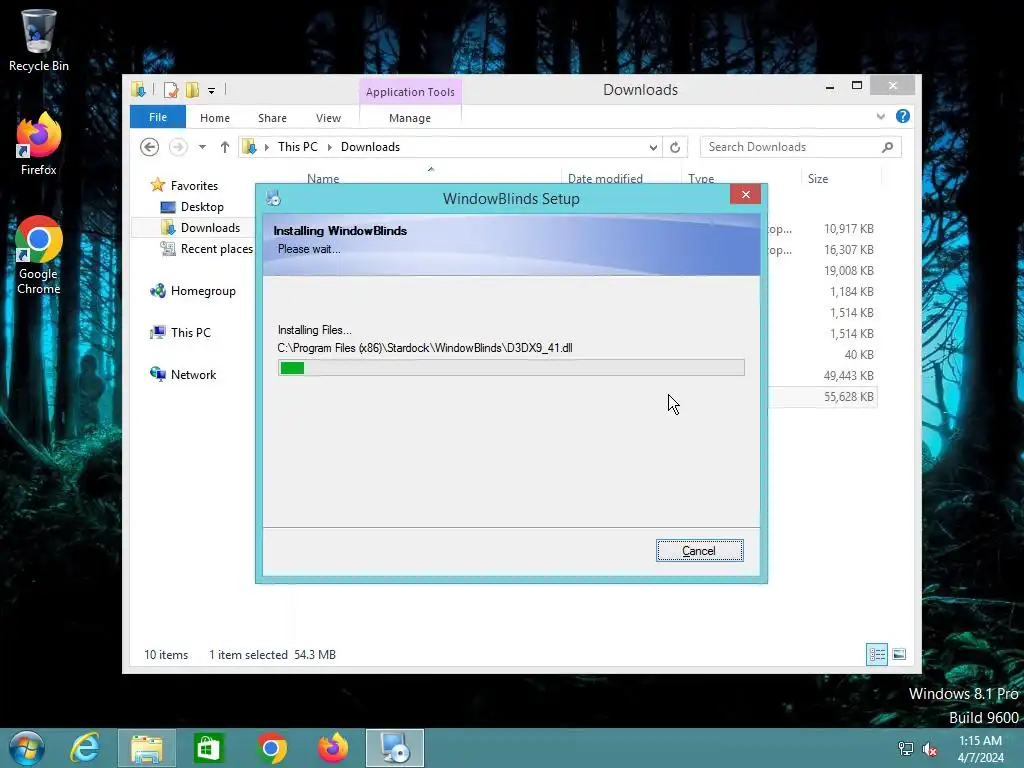The height and width of the screenshot is (768, 1024).
Task: Click the 16,307 KB size cell
Action: (848, 249)
